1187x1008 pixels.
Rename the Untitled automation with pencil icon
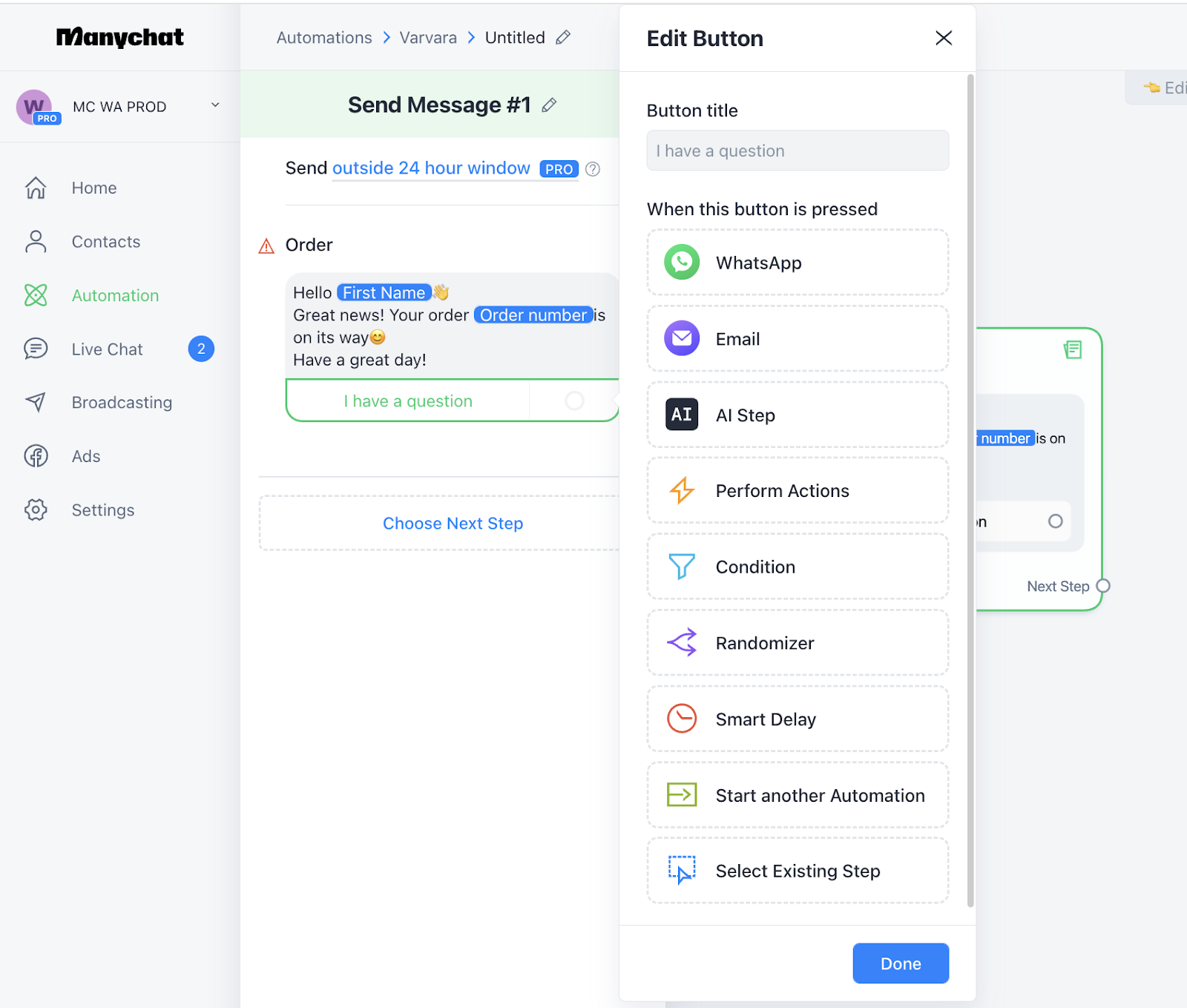[563, 37]
